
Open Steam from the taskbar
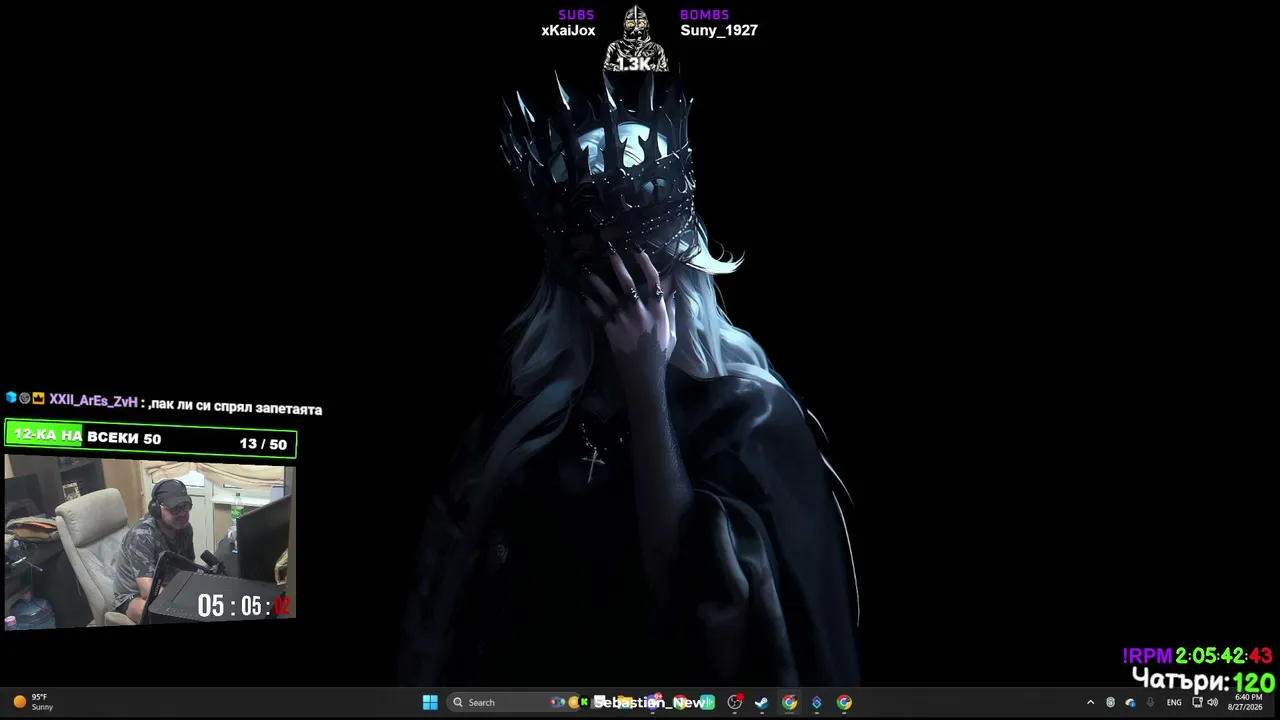click(762, 702)
